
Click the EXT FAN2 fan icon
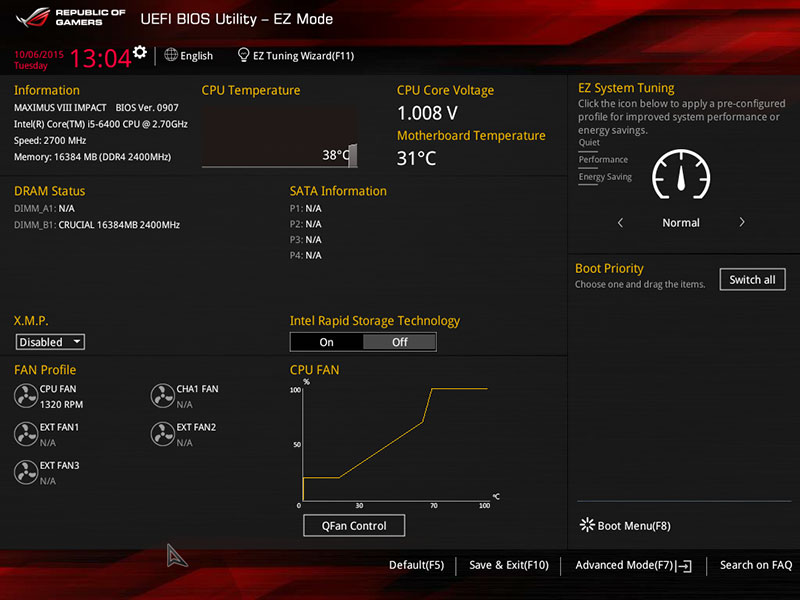(x=162, y=434)
